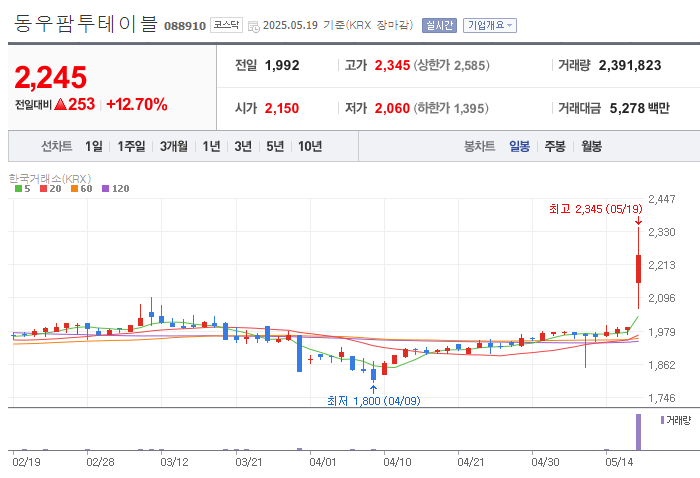
Task: Click the 2,447 price axis label
Action: pyautogui.click(x=662, y=199)
